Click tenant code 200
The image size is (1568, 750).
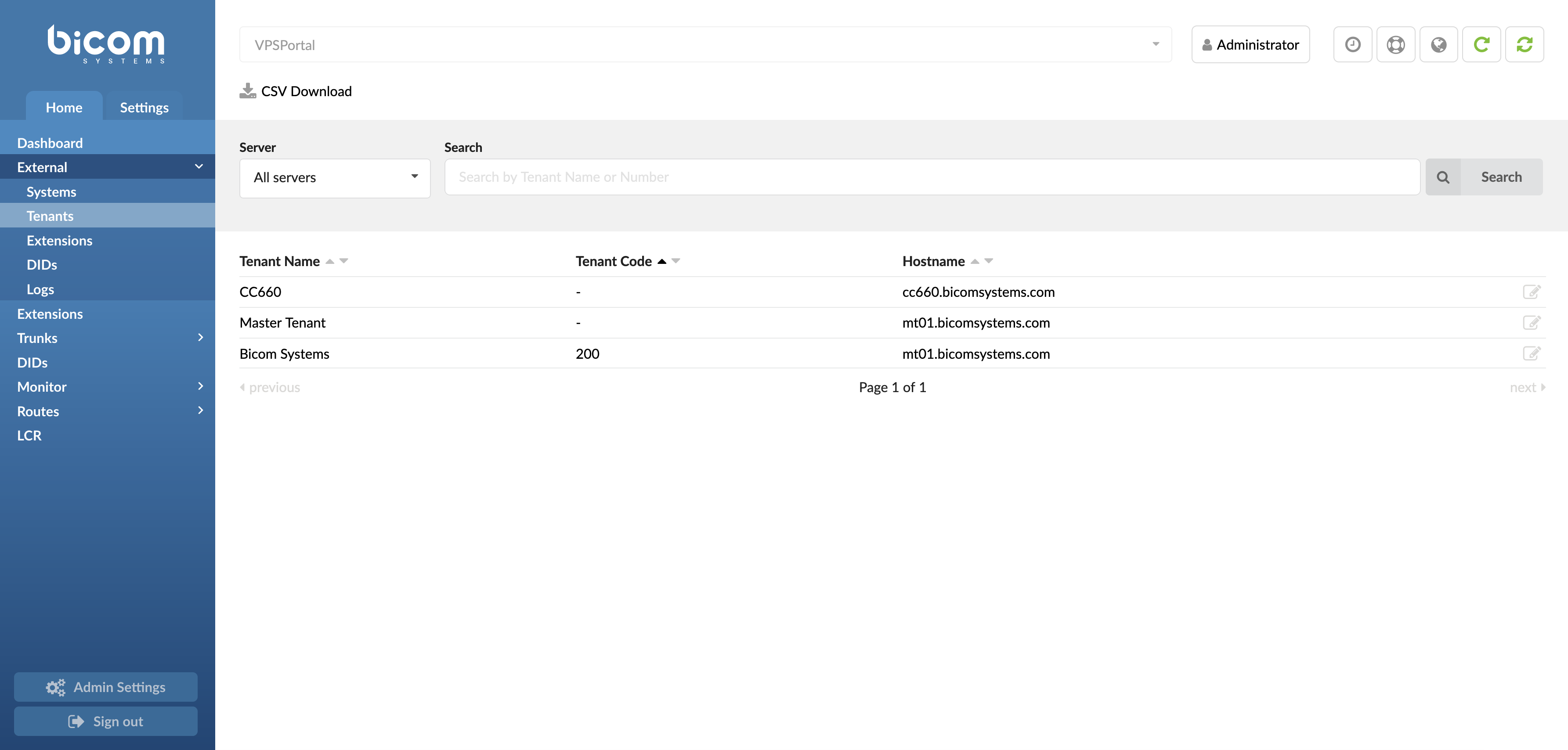587,353
